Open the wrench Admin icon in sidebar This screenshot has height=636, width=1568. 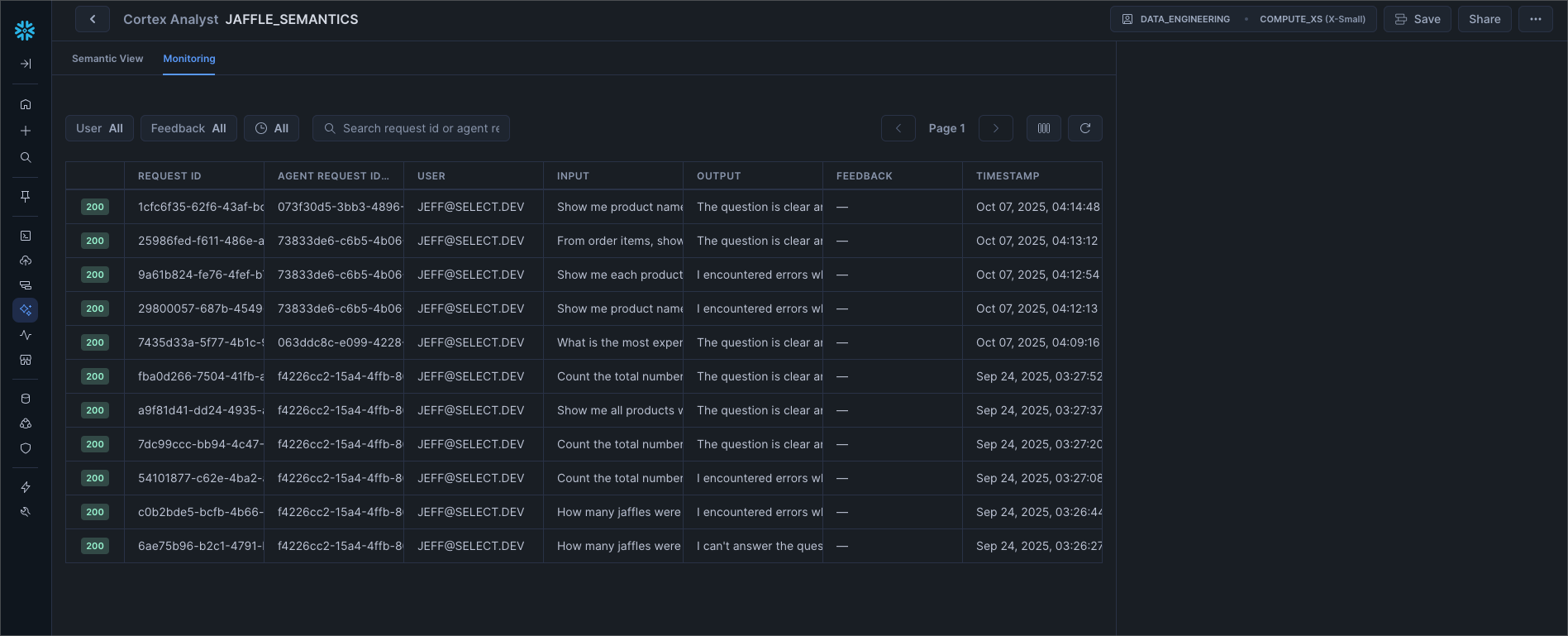click(x=26, y=512)
